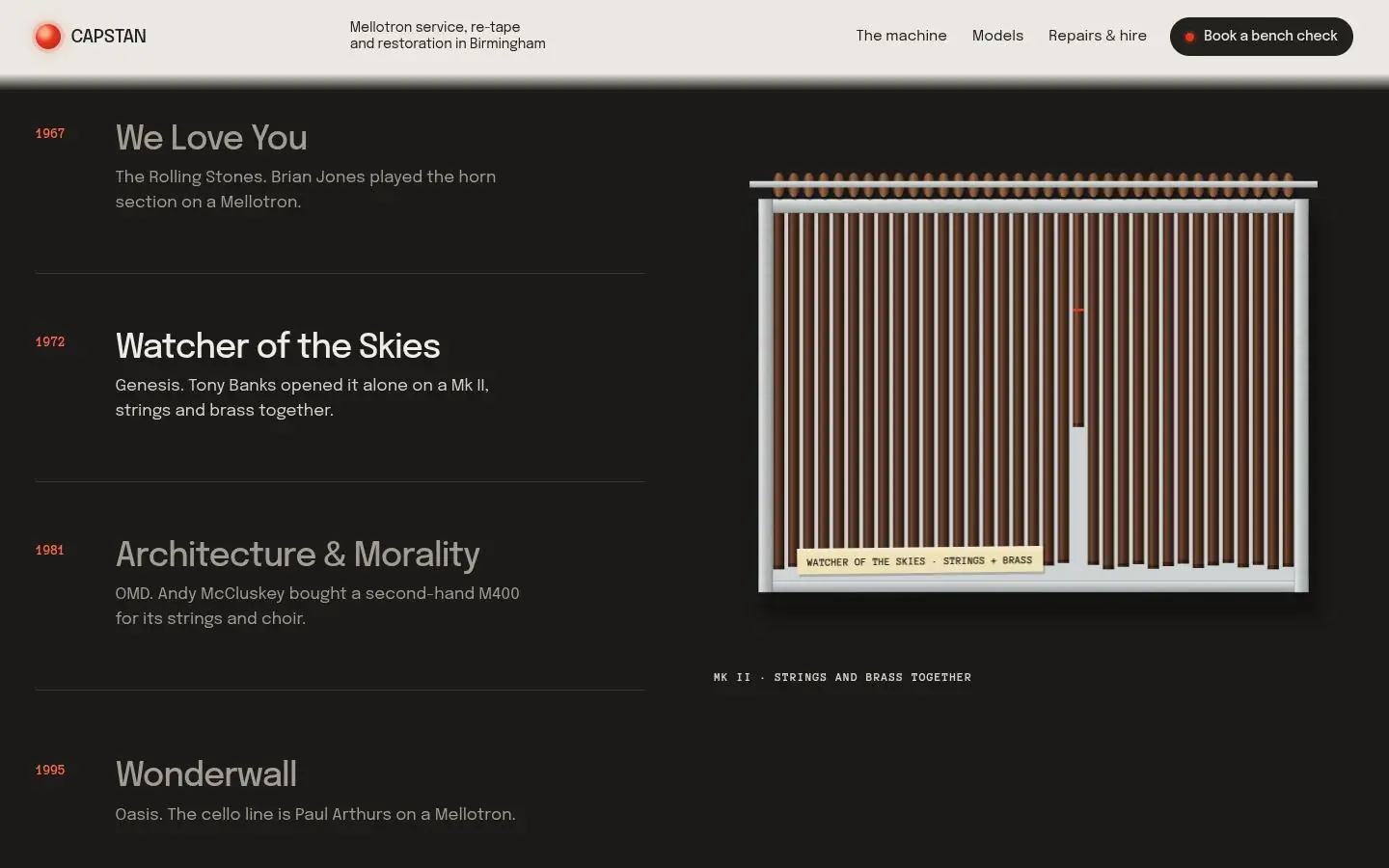Open Repairs & hire section
1389x868 pixels.
pos(1098,36)
